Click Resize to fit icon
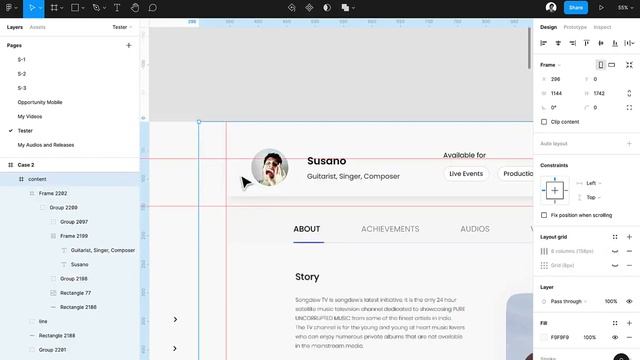640x360 pixels. (x=629, y=65)
